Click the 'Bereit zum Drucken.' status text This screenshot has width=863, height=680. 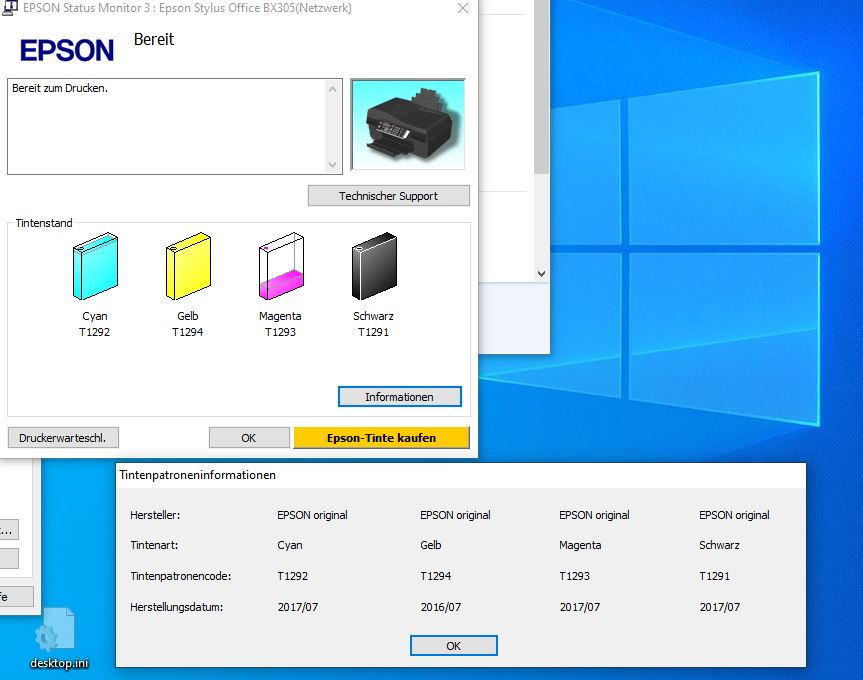point(60,88)
